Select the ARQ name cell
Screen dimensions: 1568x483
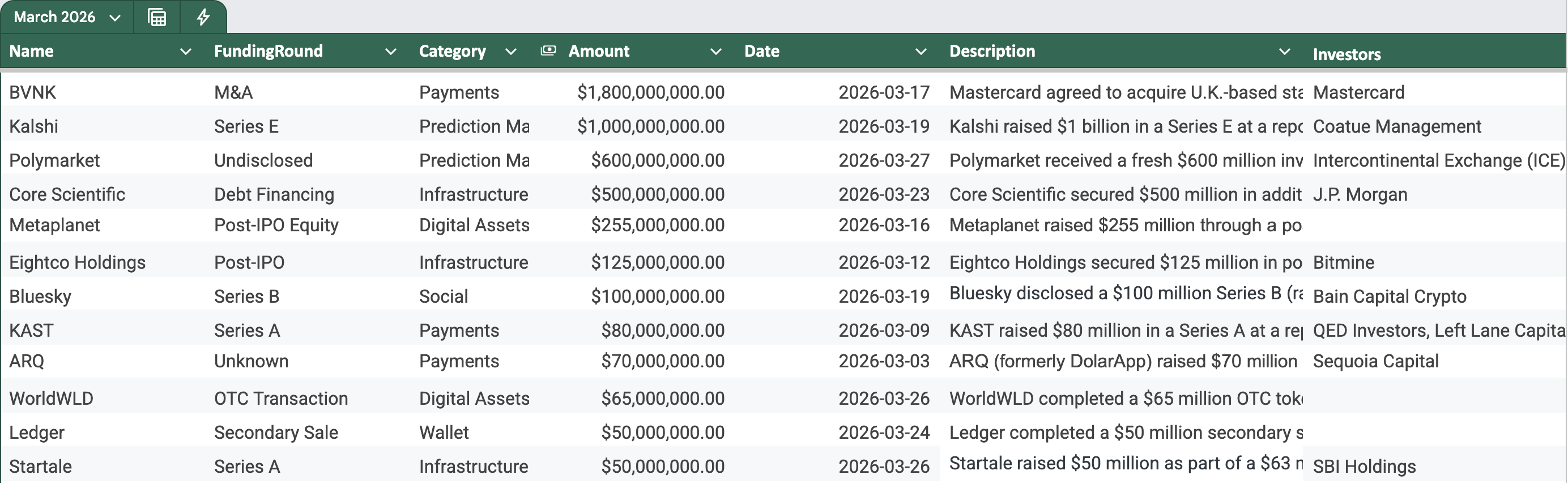point(27,361)
